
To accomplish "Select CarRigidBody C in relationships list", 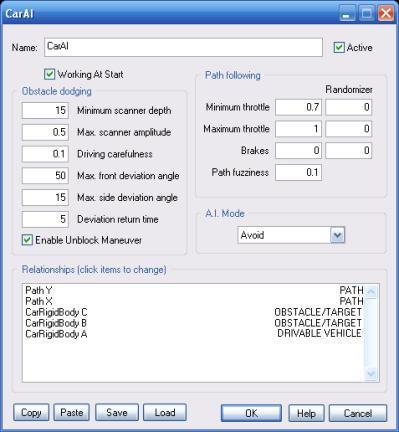I will tap(194, 312).
